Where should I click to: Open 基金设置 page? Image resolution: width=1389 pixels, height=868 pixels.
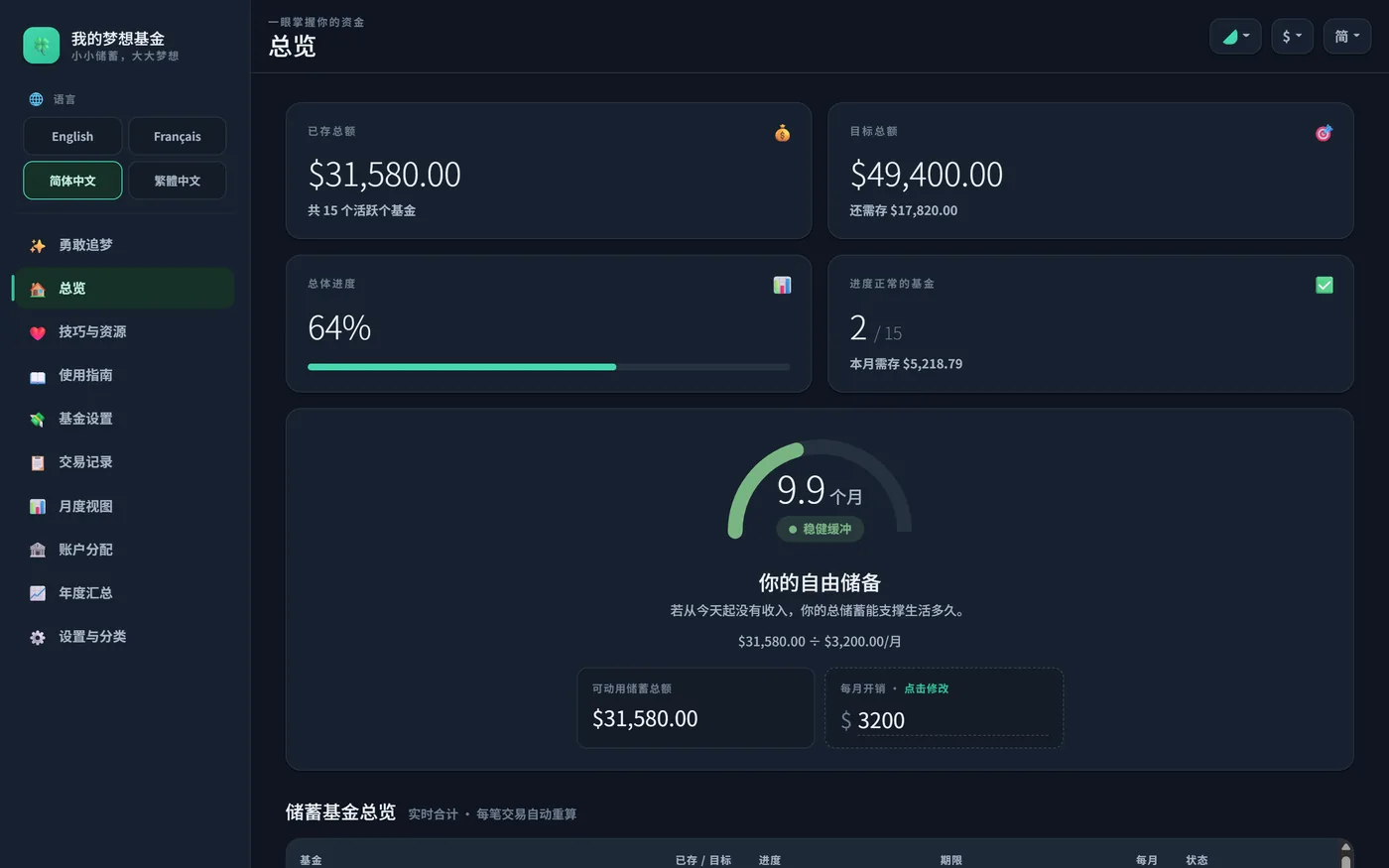tap(124, 420)
